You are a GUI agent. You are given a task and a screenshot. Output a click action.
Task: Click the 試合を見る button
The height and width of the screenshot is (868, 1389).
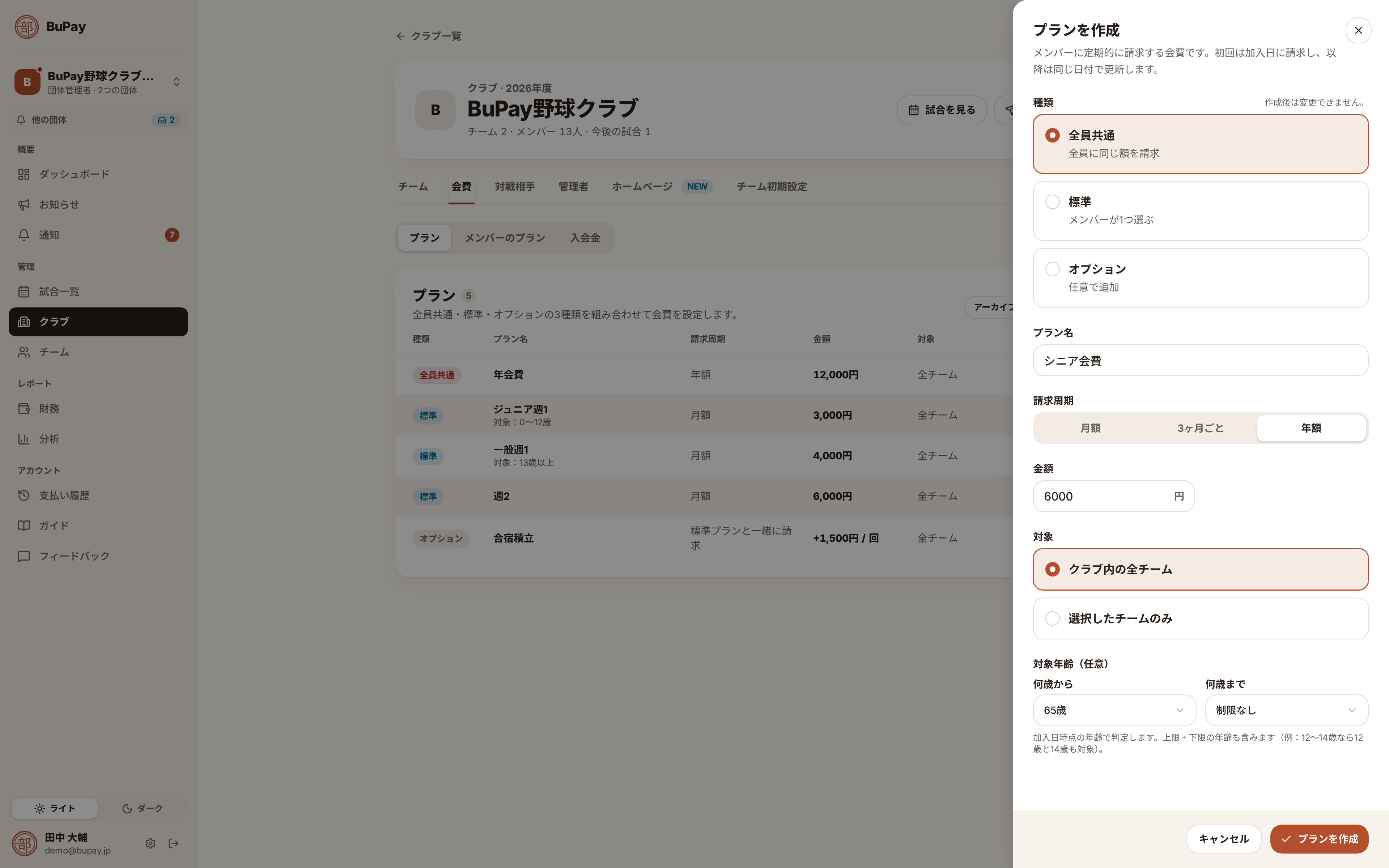pos(941,110)
